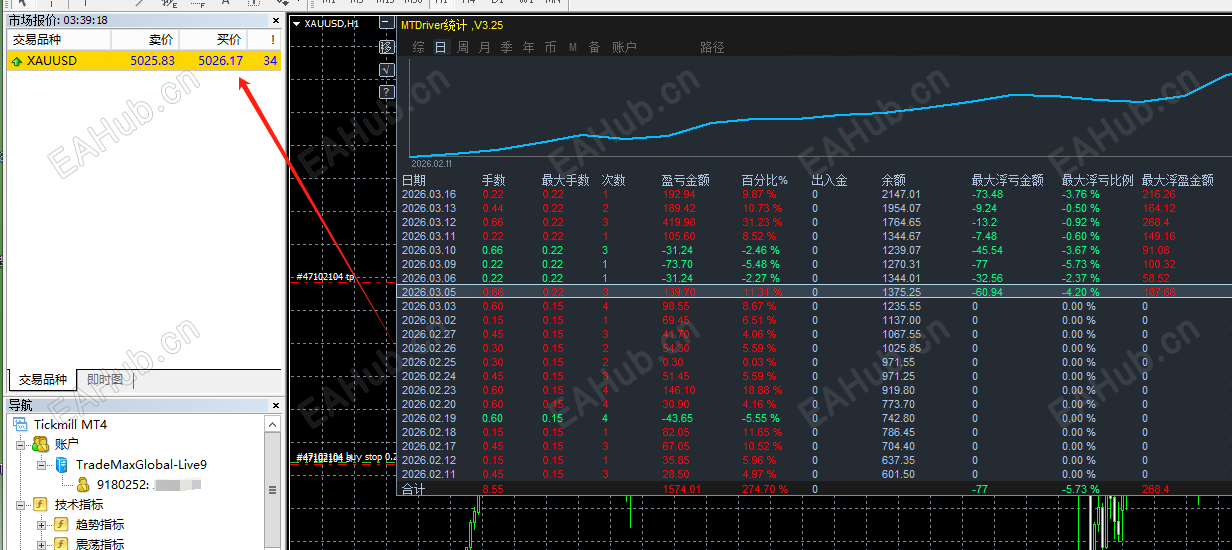Image resolution: width=1232 pixels, height=550 pixels.
Task: Switch to the 备 tab in MTDriver
Action: 595,47
